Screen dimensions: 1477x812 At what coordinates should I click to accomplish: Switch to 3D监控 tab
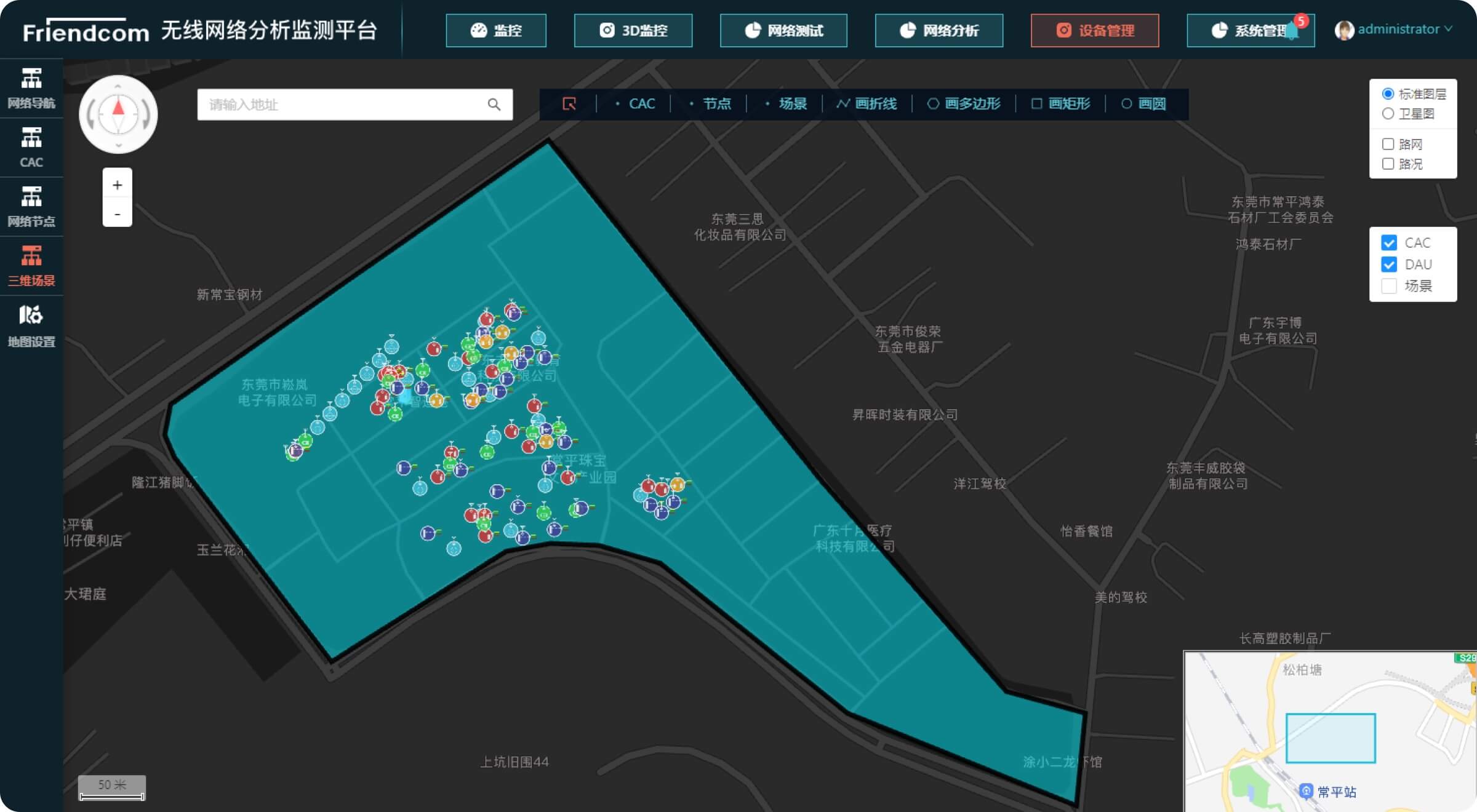633,30
